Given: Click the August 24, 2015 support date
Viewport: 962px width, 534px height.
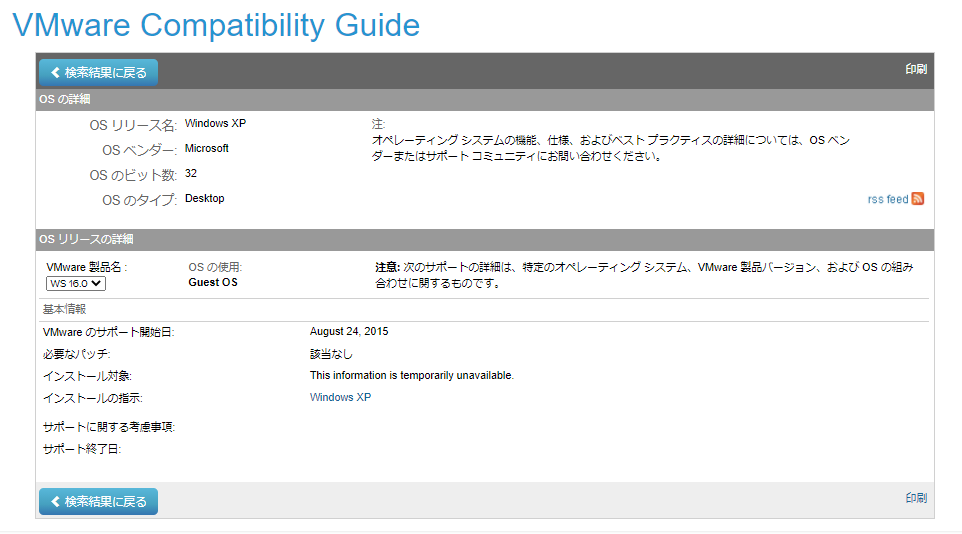Looking at the screenshot, I should pyautogui.click(x=349, y=331).
